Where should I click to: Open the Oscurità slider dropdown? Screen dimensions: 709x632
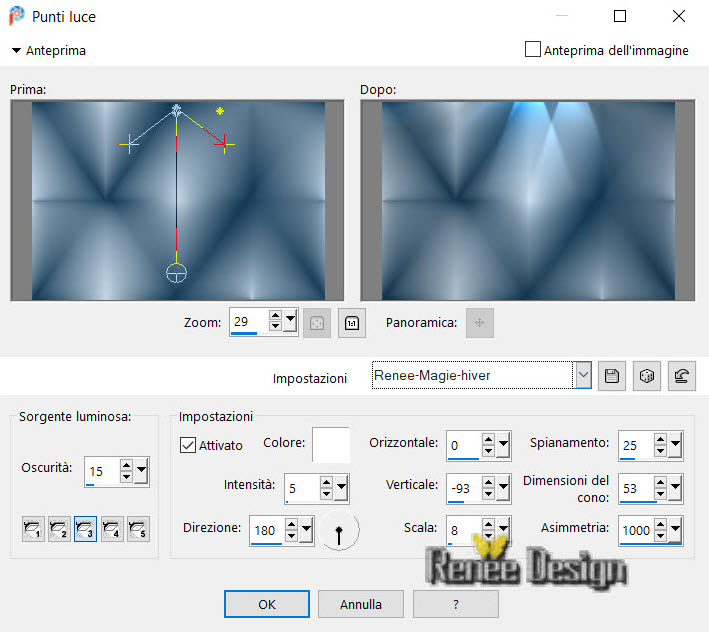point(142,470)
